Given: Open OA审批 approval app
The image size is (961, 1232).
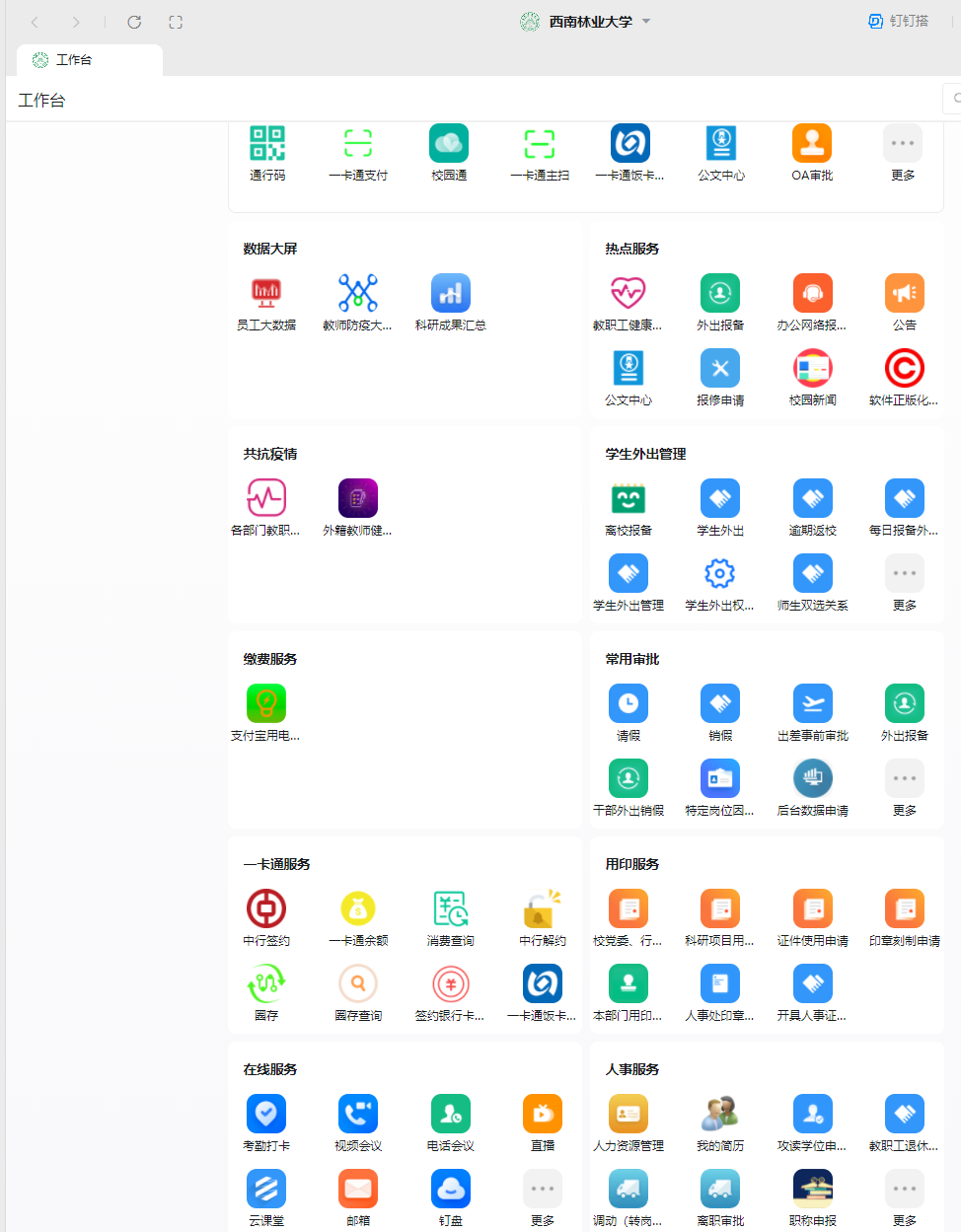Looking at the screenshot, I should click(811, 144).
